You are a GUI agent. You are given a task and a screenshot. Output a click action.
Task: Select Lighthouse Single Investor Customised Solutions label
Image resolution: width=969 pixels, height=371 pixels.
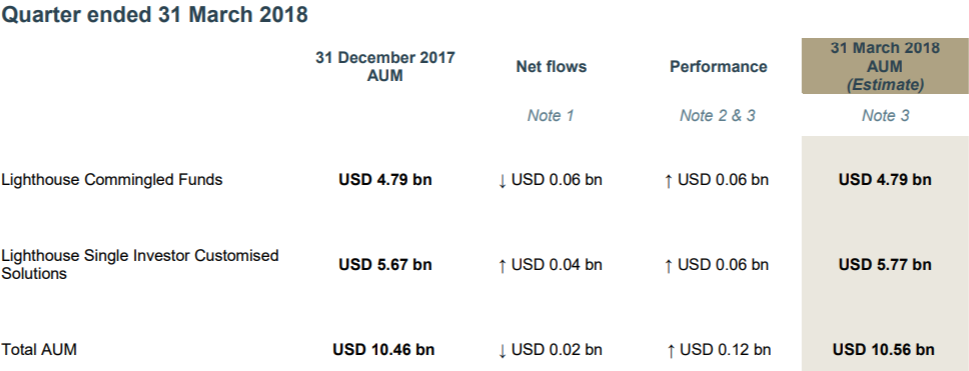tap(140, 265)
